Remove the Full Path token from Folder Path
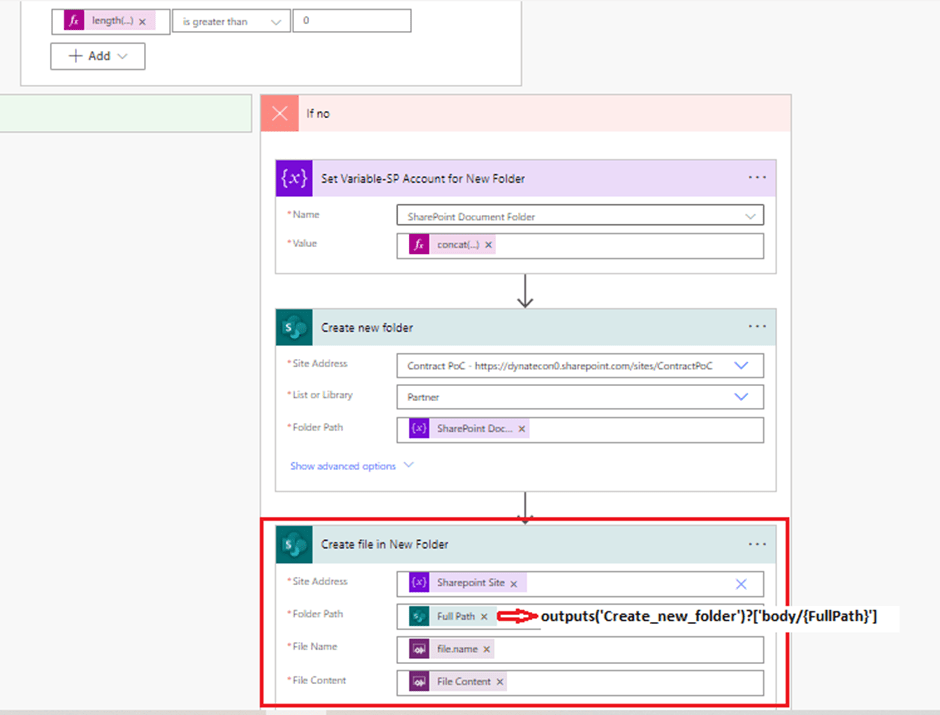This screenshot has height=715, width=940. pyautogui.click(x=484, y=617)
